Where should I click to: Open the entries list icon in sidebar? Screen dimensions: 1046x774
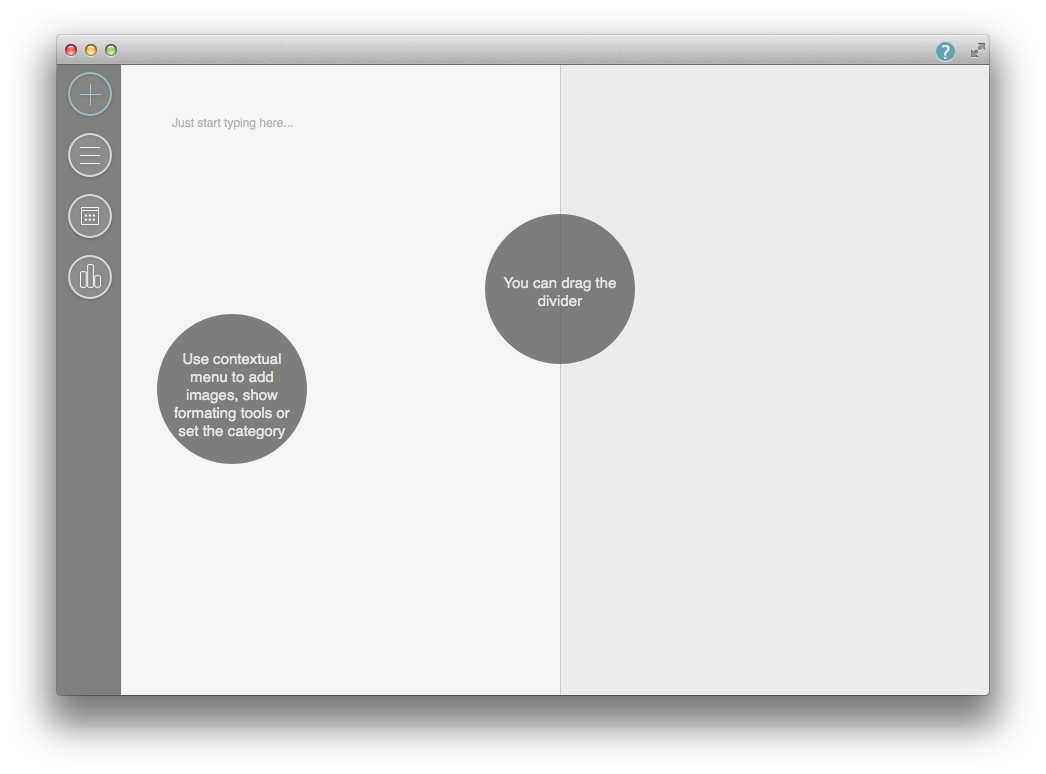(90, 155)
